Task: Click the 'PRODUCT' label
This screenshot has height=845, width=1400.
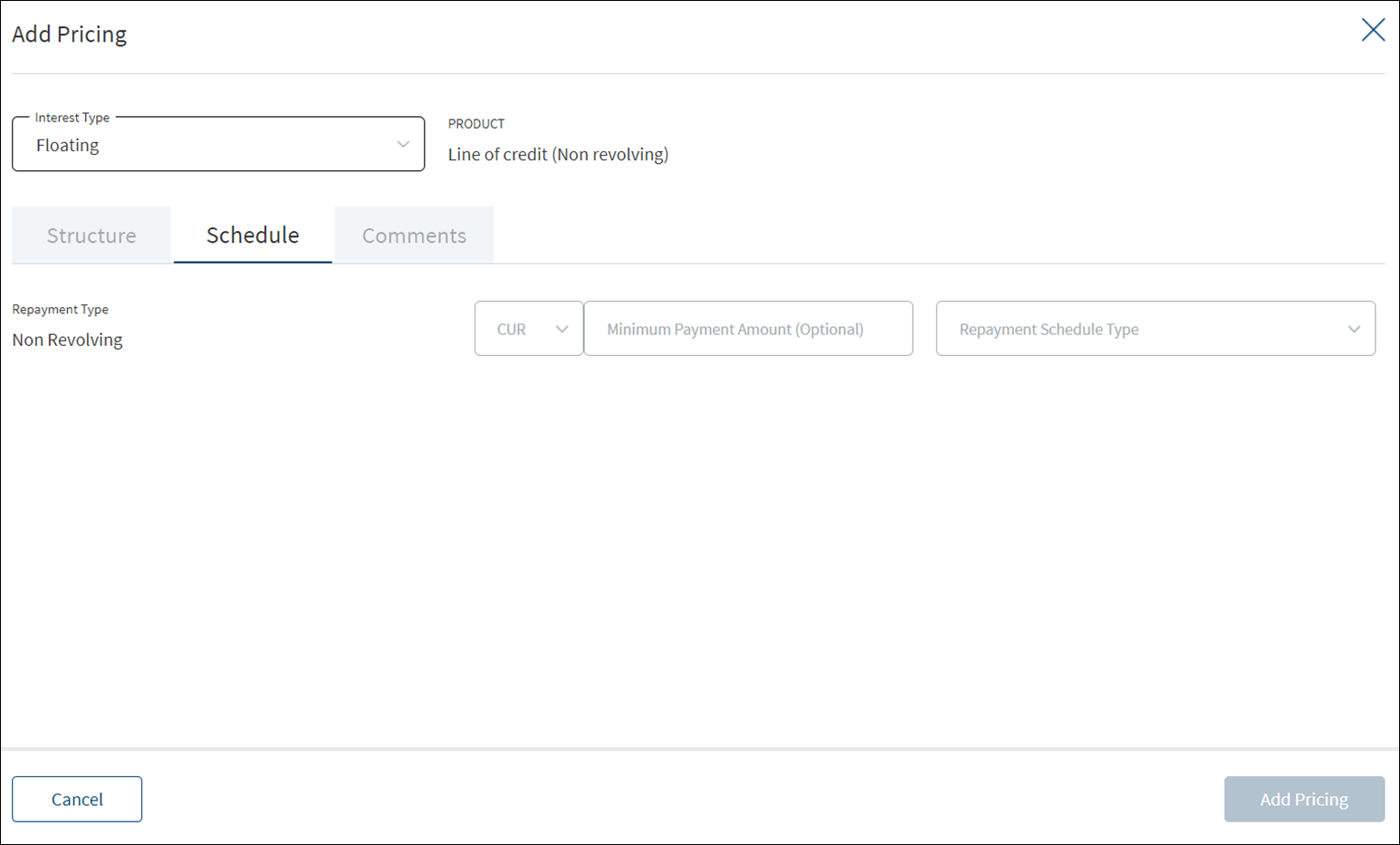Action: click(x=476, y=124)
